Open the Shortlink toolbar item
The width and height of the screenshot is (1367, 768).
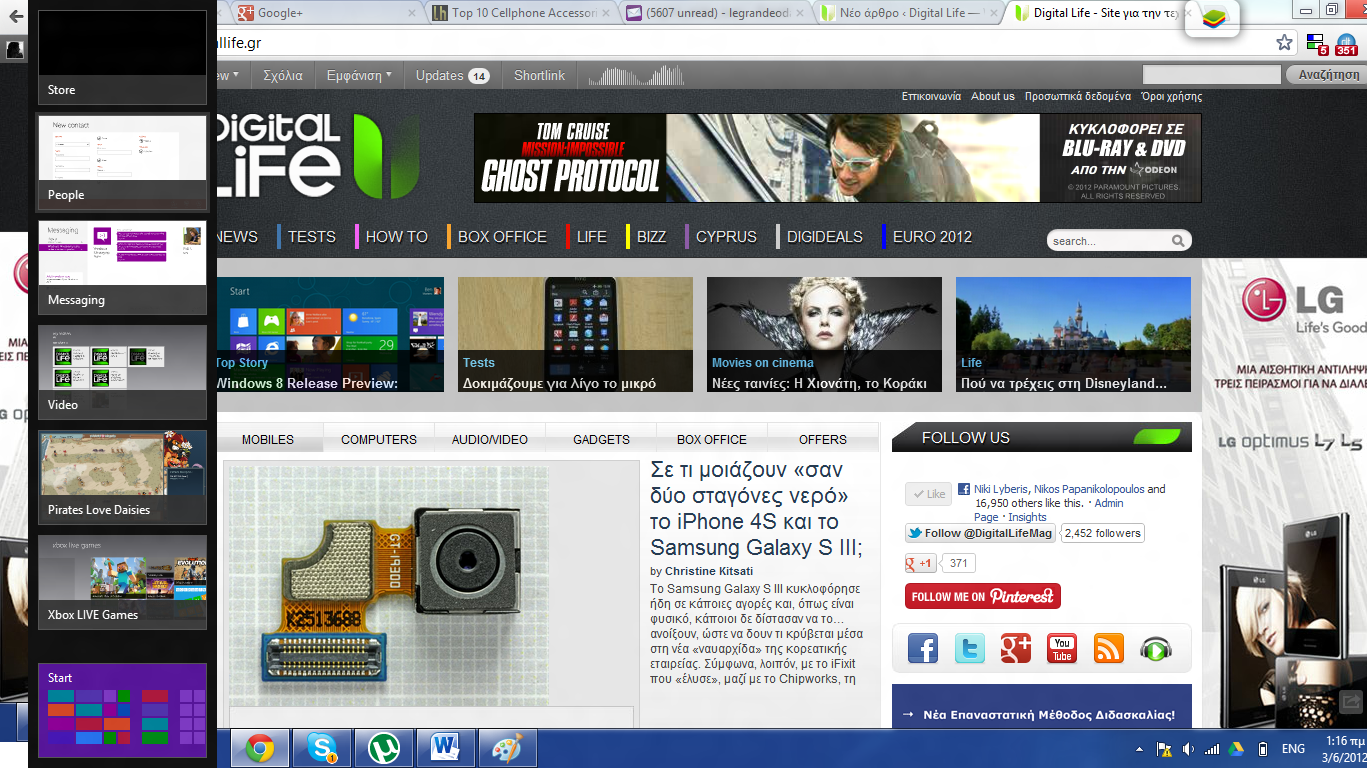click(x=539, y=75)
